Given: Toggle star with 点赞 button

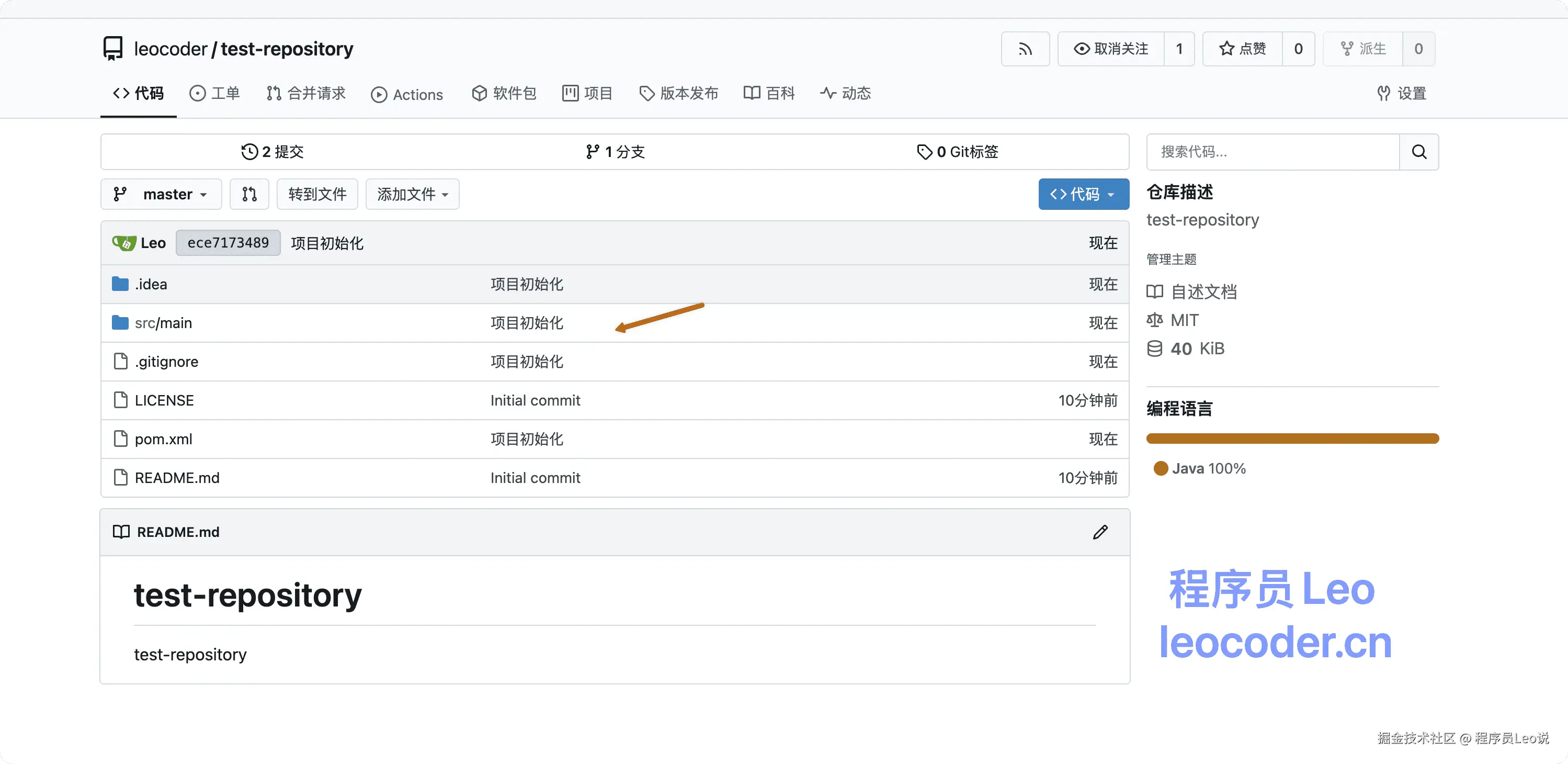Looking at the screenshot, I should (x=1242, y=49).
